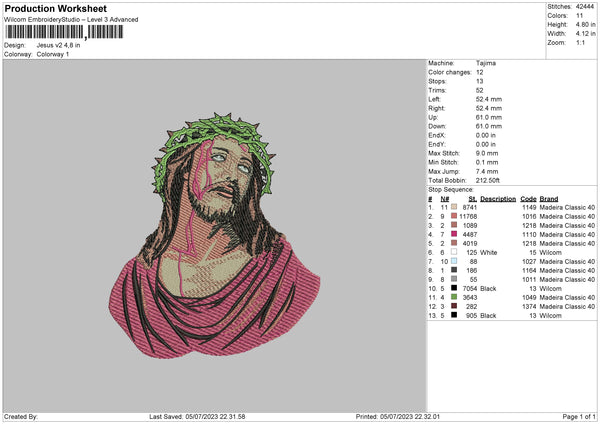Pick the dark maroon swatch for code 1374
Viewport: 600px width, 424px height.
coord(454,306)
